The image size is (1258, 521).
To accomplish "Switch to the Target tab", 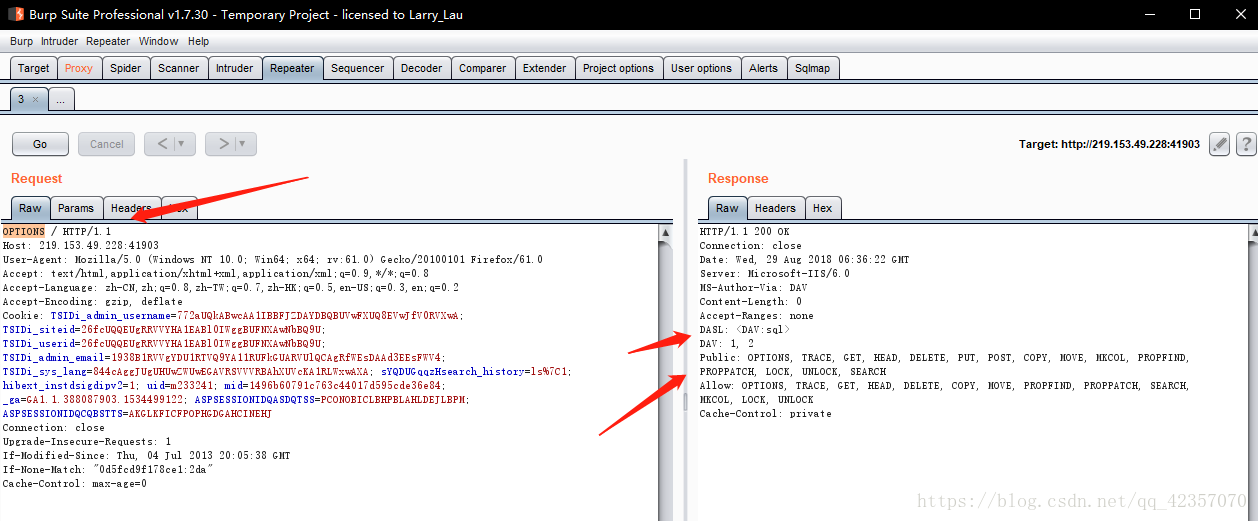I will (x=33, y=68).
